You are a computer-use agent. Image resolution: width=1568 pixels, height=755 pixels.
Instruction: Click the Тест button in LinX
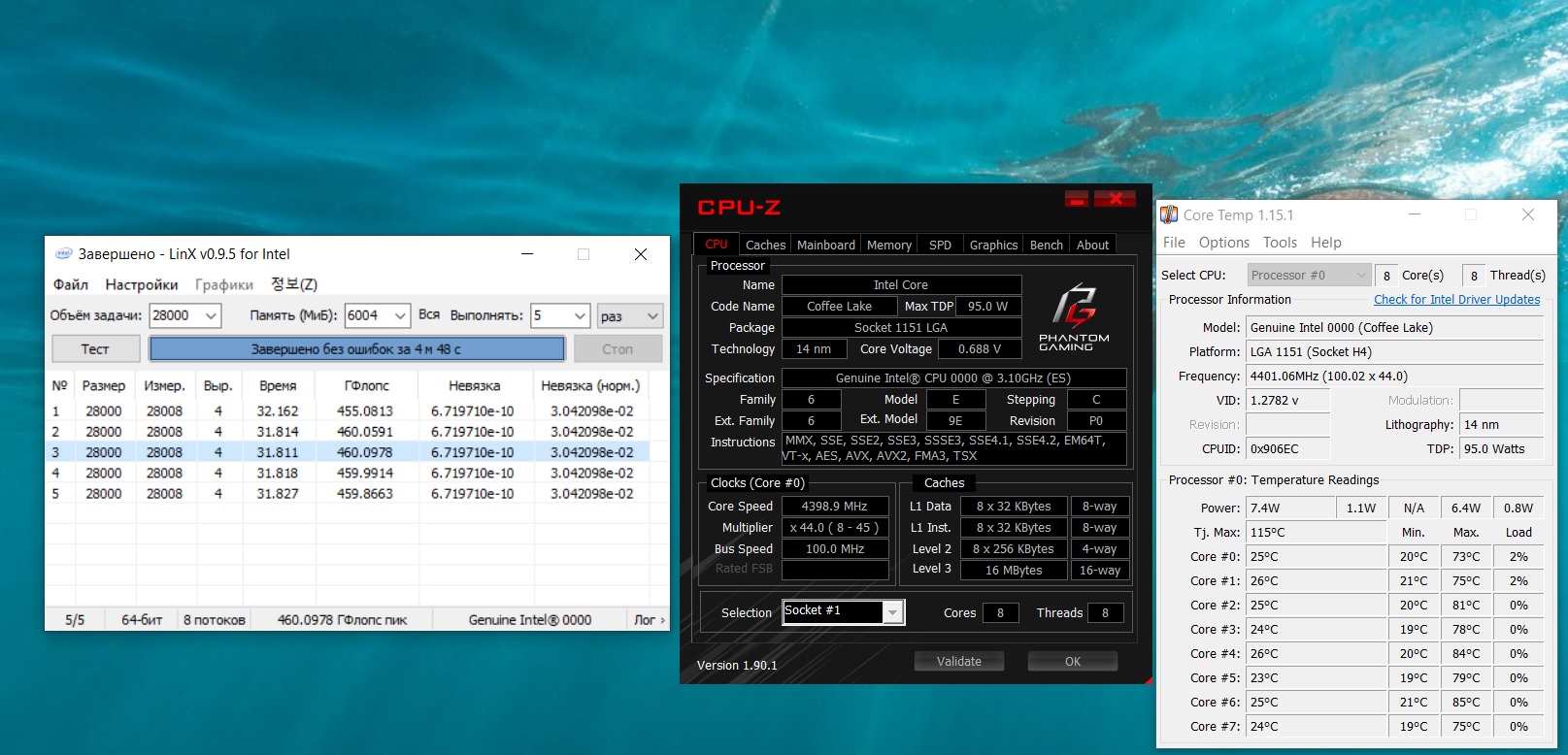pyautogui.click(x=95, y=348)
